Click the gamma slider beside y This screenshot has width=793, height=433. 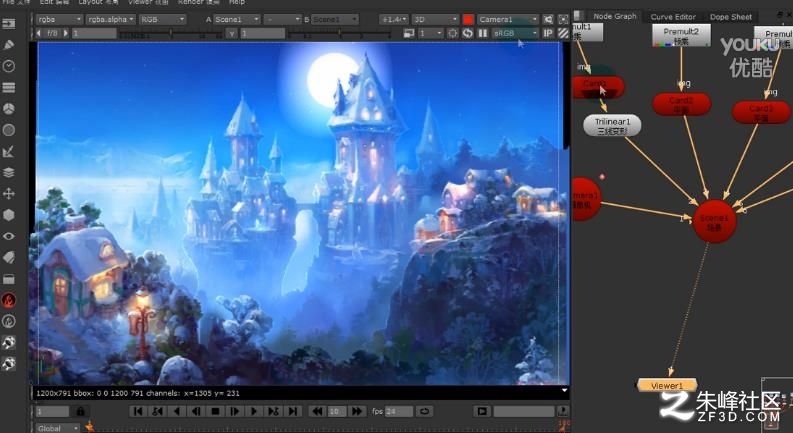pyautogui.click(x=339, y=33)
